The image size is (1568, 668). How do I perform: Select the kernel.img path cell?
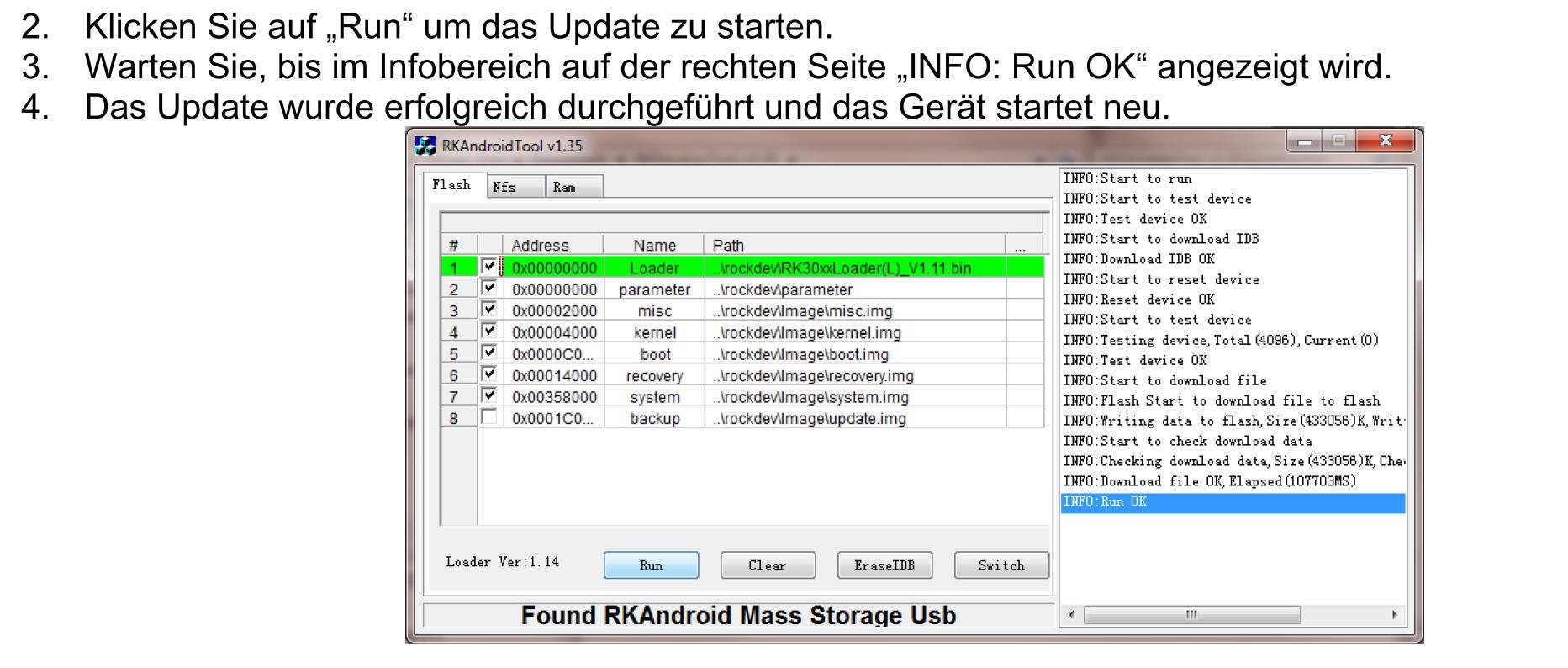coord(855,332)
